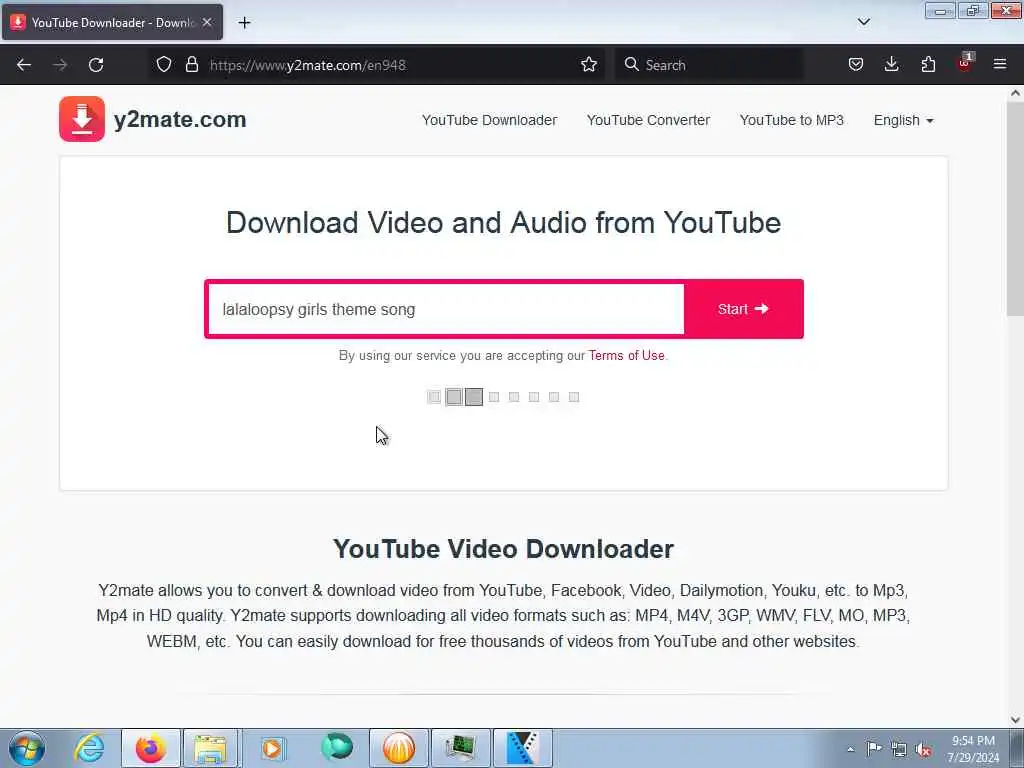Open the monitor application taskbar icon
Screen dimensions: 1024x768
click(461, 748)
